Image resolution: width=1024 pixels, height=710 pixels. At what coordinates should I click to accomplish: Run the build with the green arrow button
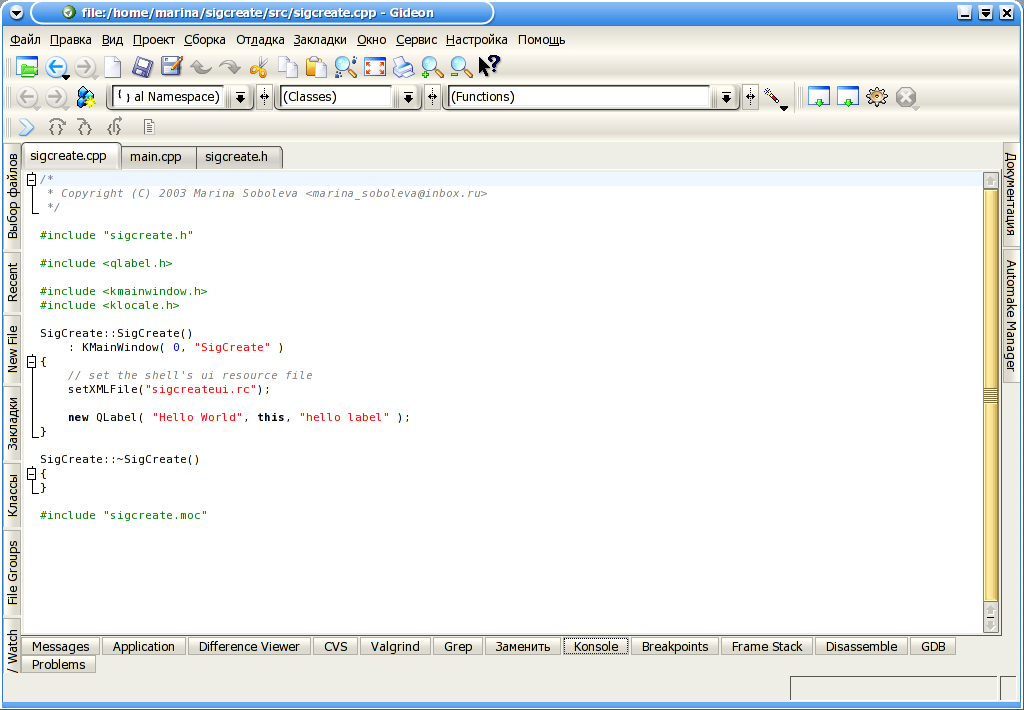(x=25, y=127)
